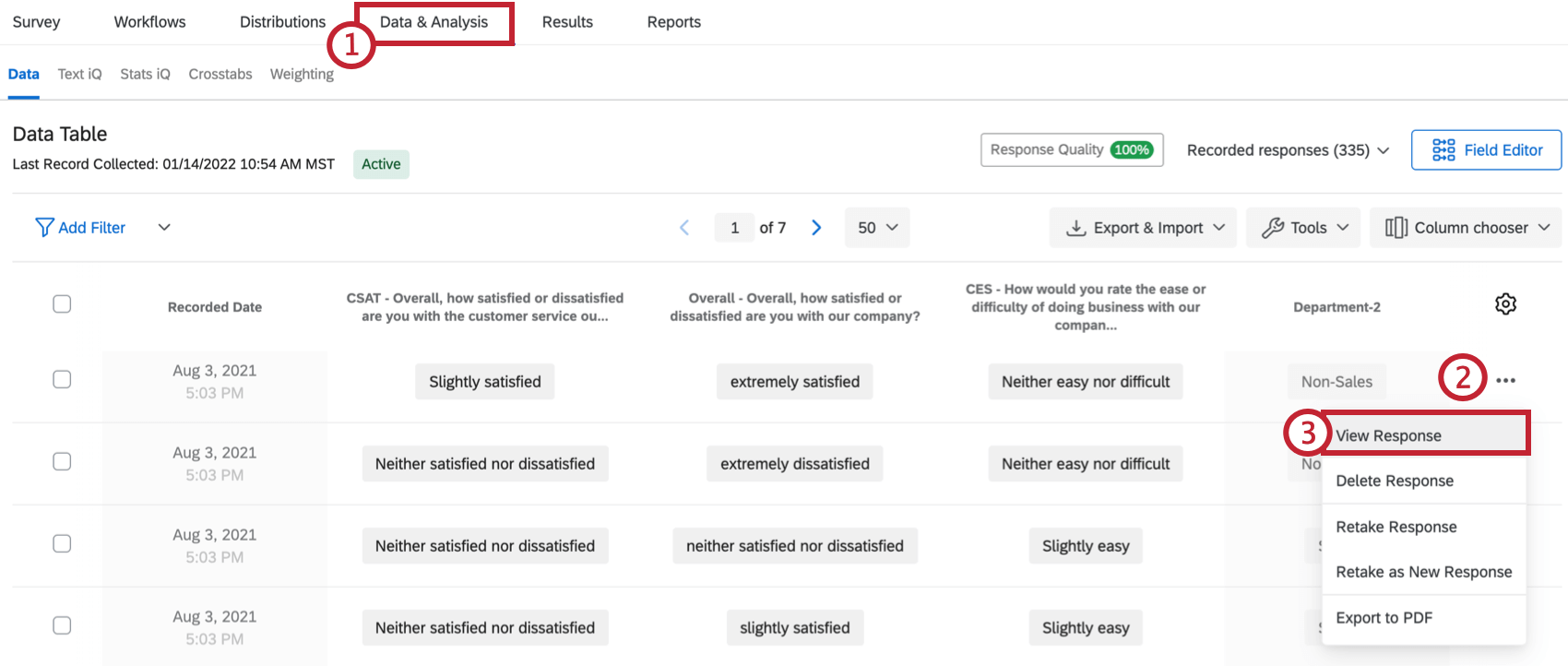This screenshot has width=1568, height=666.
Task: Click the Add Filter funnel icon
Action: (43, 228)
